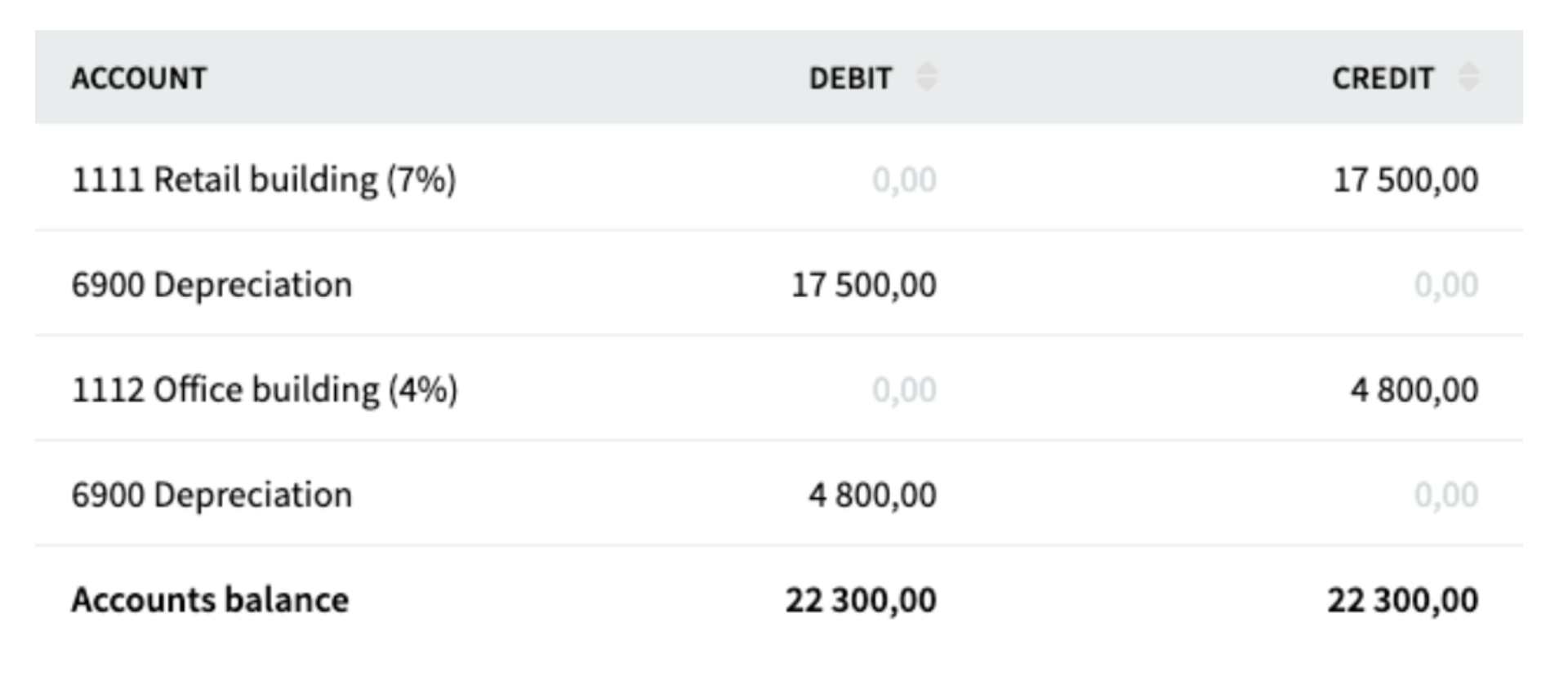1568x680 pixels.
Task: Click the Retail building credit 17 500,00 value
Action: tap(1405, 180)
